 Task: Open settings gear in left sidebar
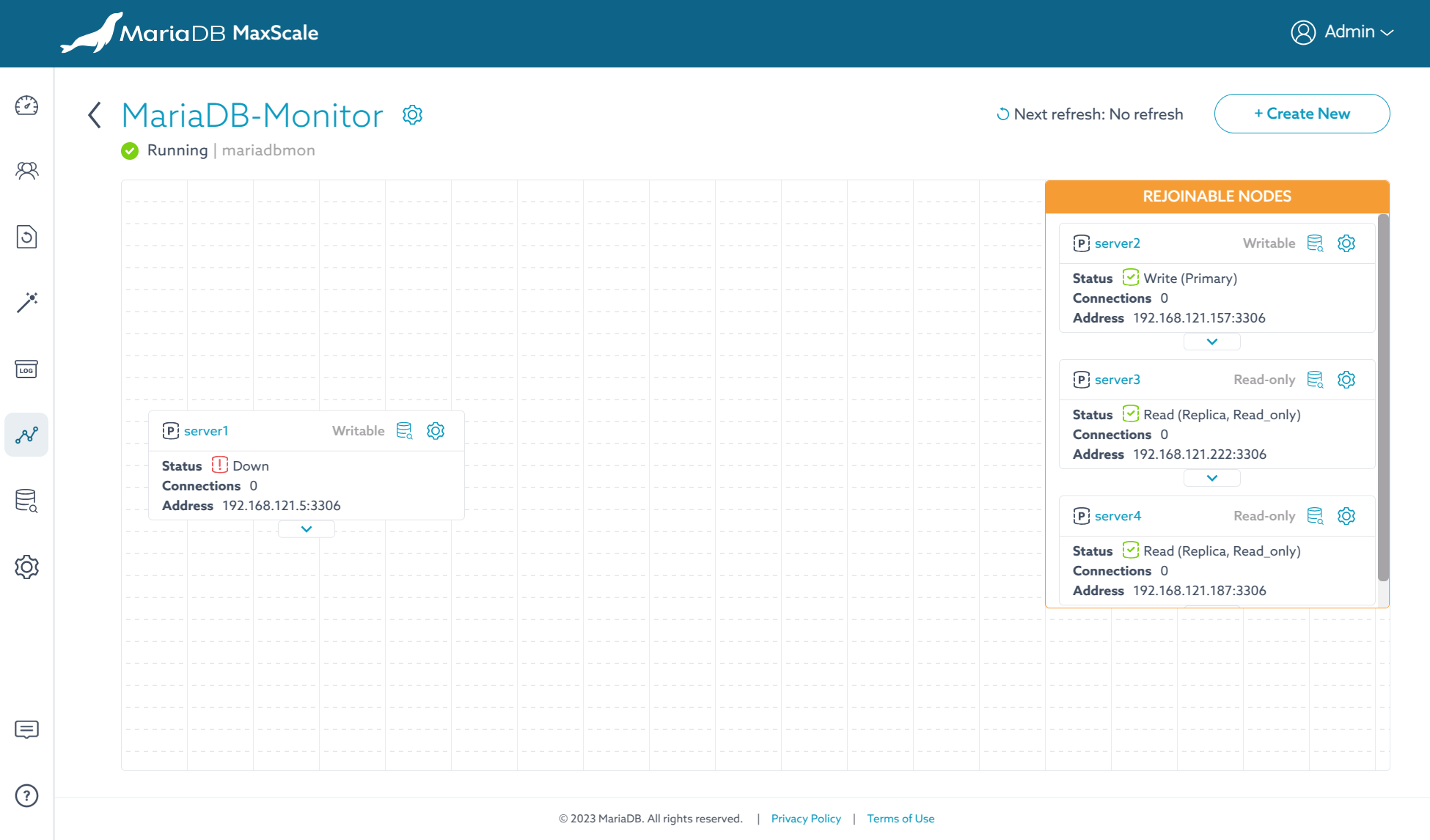[26, 567]
